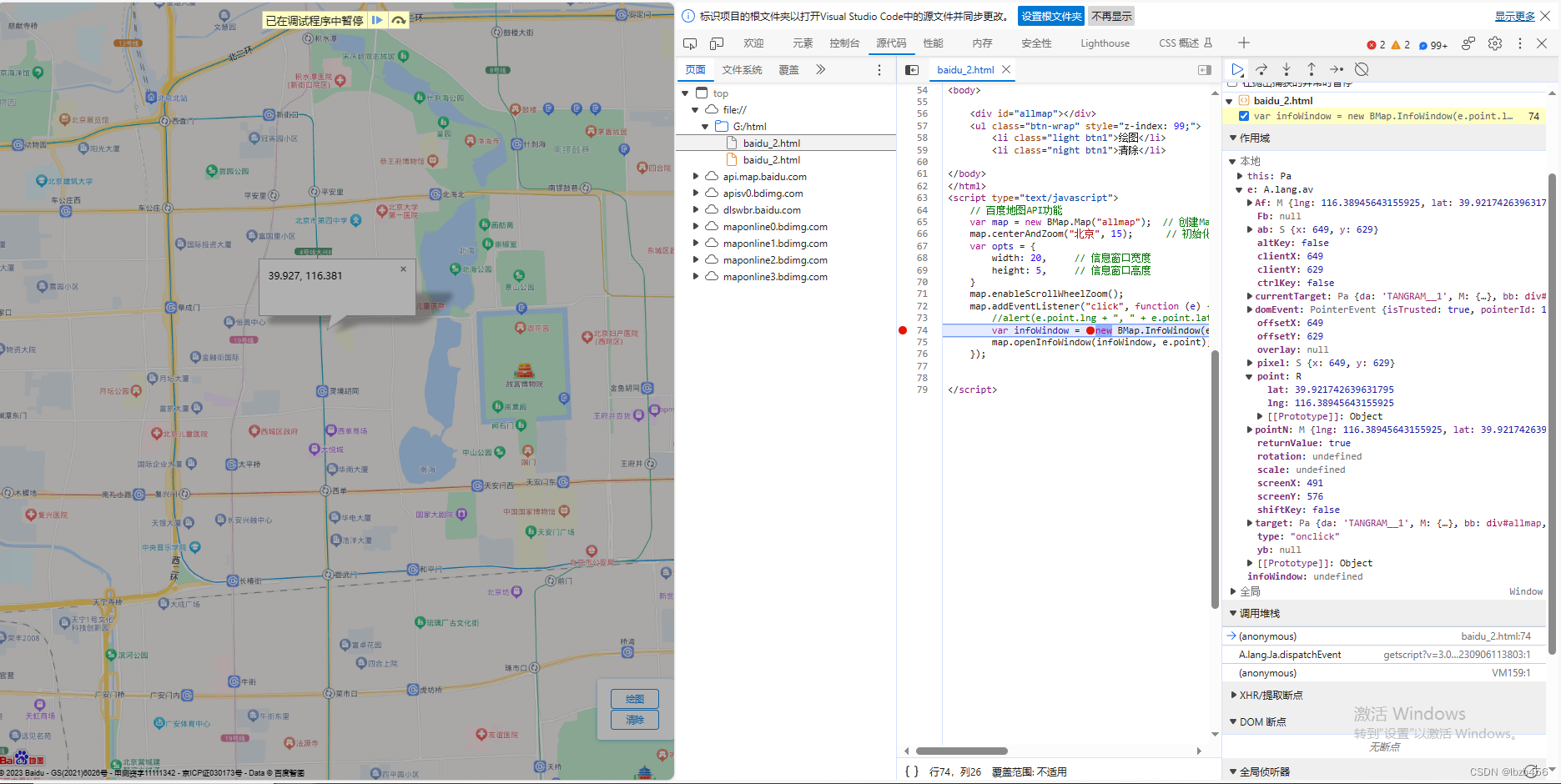Expand api.map.baidu.com domain
This screenshot has height=784, width=1561.
click(695, 177)
